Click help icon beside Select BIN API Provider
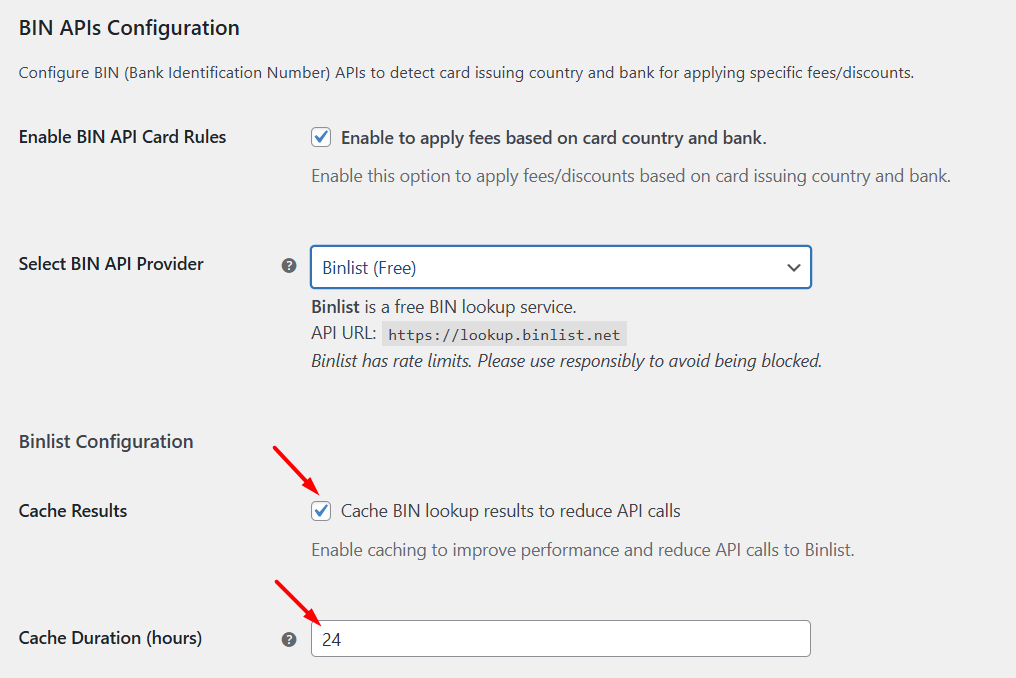Viewport: 1016px width, 678px height. [x=289, y=266]
